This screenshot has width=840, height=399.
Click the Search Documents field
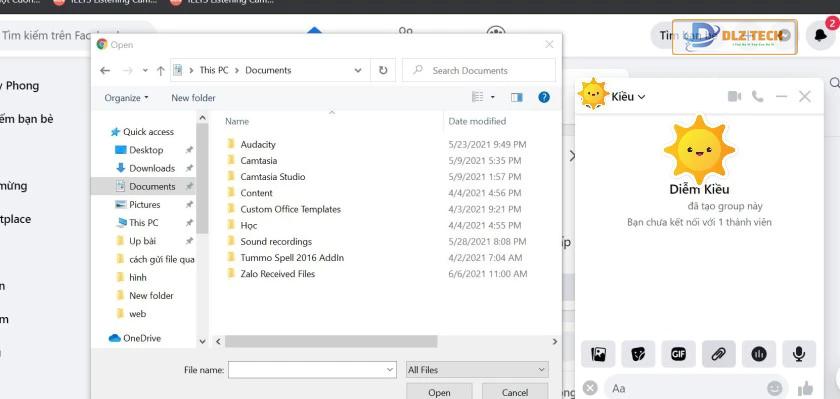pyautogui.click(x=479, y=70)
